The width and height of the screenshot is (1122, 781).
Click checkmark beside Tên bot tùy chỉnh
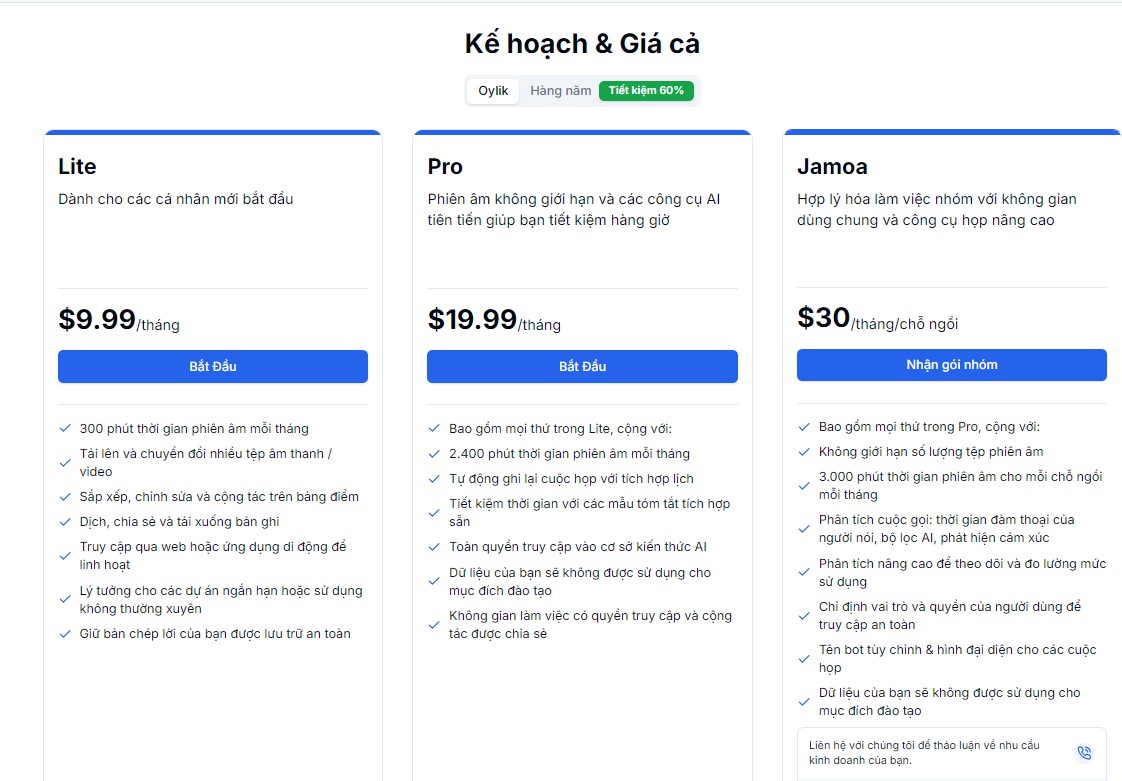(804, 658)
